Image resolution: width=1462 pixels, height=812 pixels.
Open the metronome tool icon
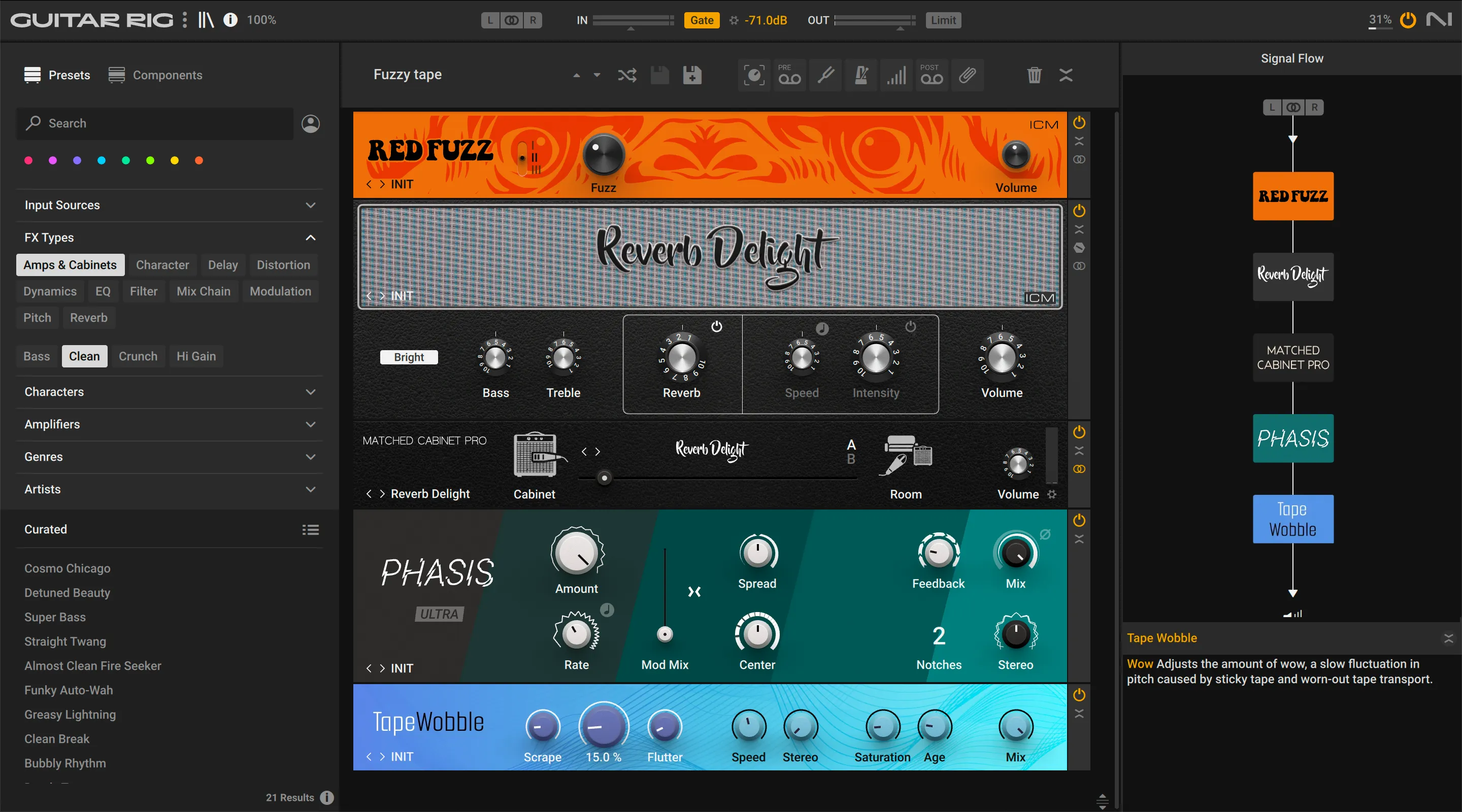pos(861,75)
